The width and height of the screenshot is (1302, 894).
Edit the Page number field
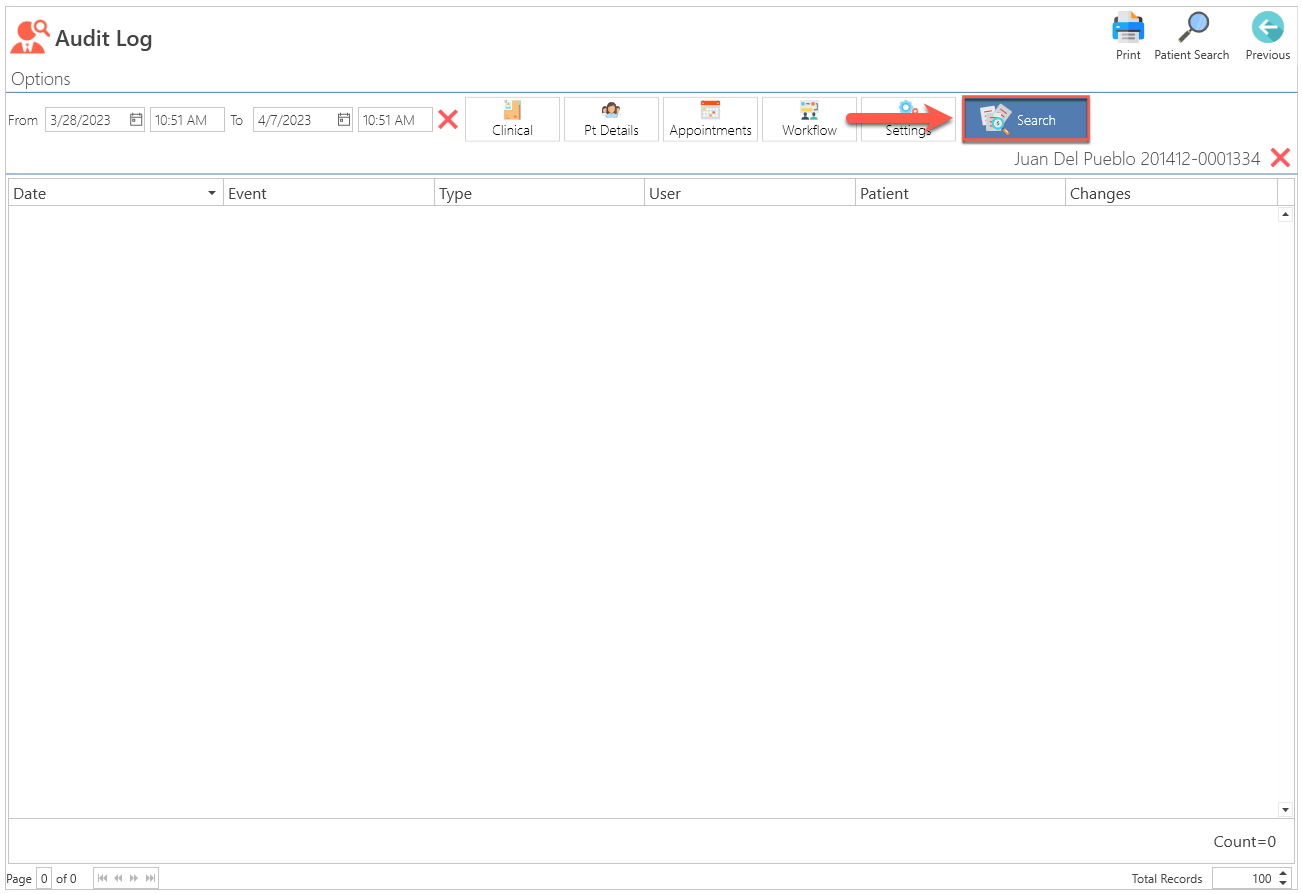click(x=44, y=879)
